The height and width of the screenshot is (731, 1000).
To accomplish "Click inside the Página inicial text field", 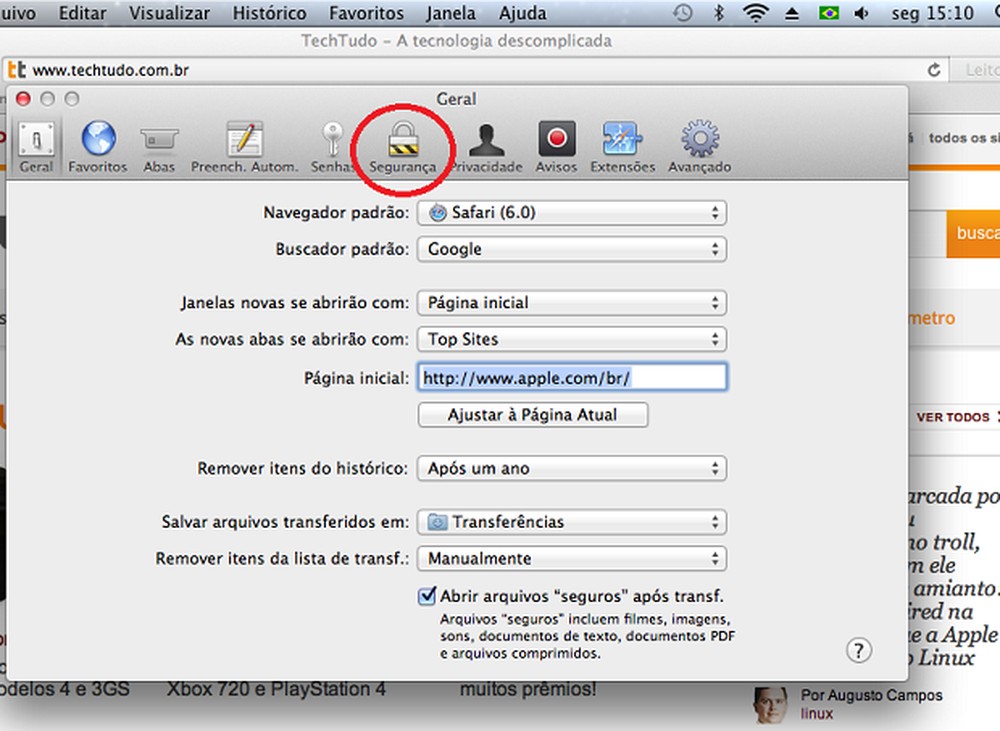I will coord(571,377).
